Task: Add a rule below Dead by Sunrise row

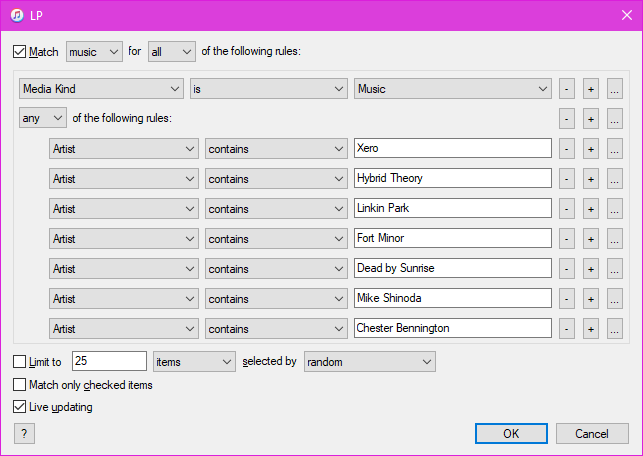Action: 591,268
